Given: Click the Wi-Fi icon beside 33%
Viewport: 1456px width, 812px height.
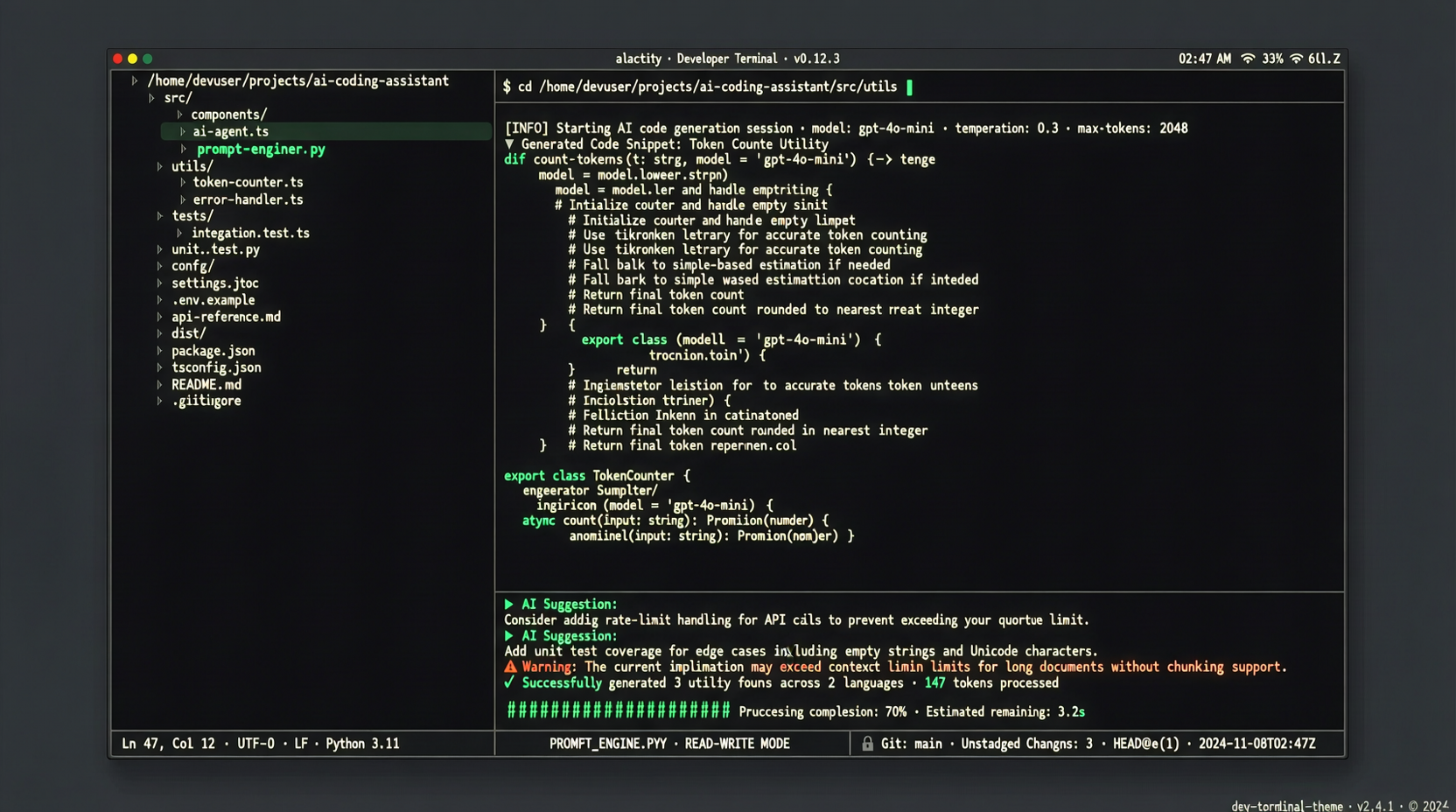Looking at the screenshot, I should coord(1248,59).
